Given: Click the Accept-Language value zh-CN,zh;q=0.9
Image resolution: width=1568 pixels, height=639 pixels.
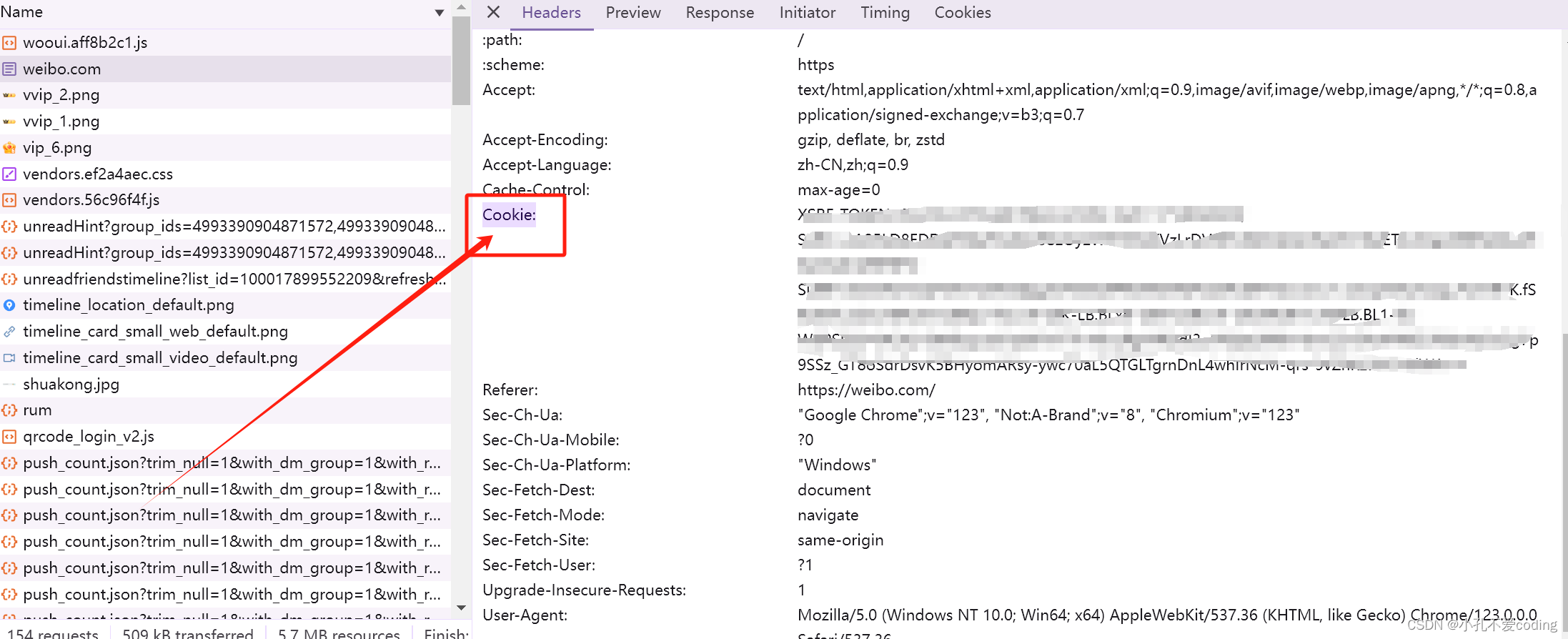Looking at the screenshot, I should (x=853, y=165).
